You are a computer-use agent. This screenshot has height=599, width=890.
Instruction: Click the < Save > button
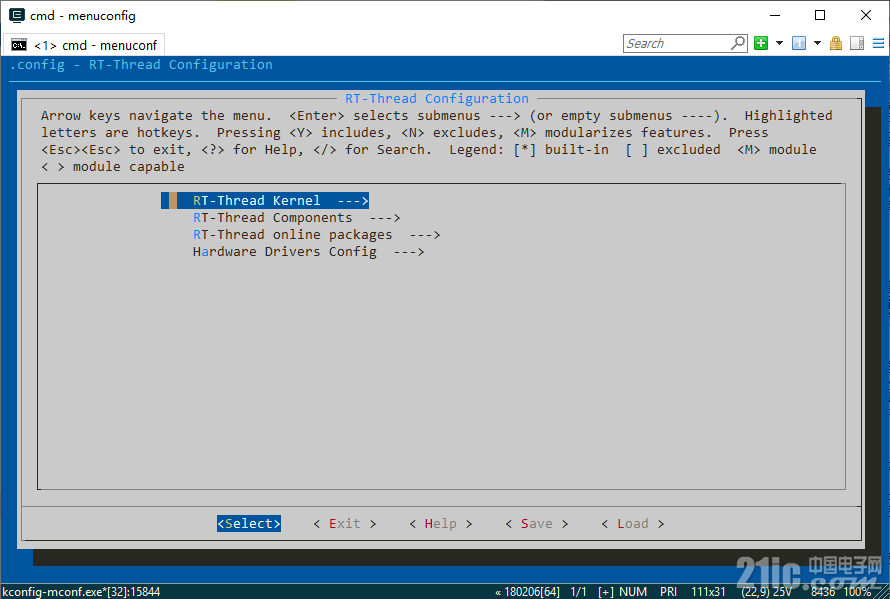click(536, 523)
